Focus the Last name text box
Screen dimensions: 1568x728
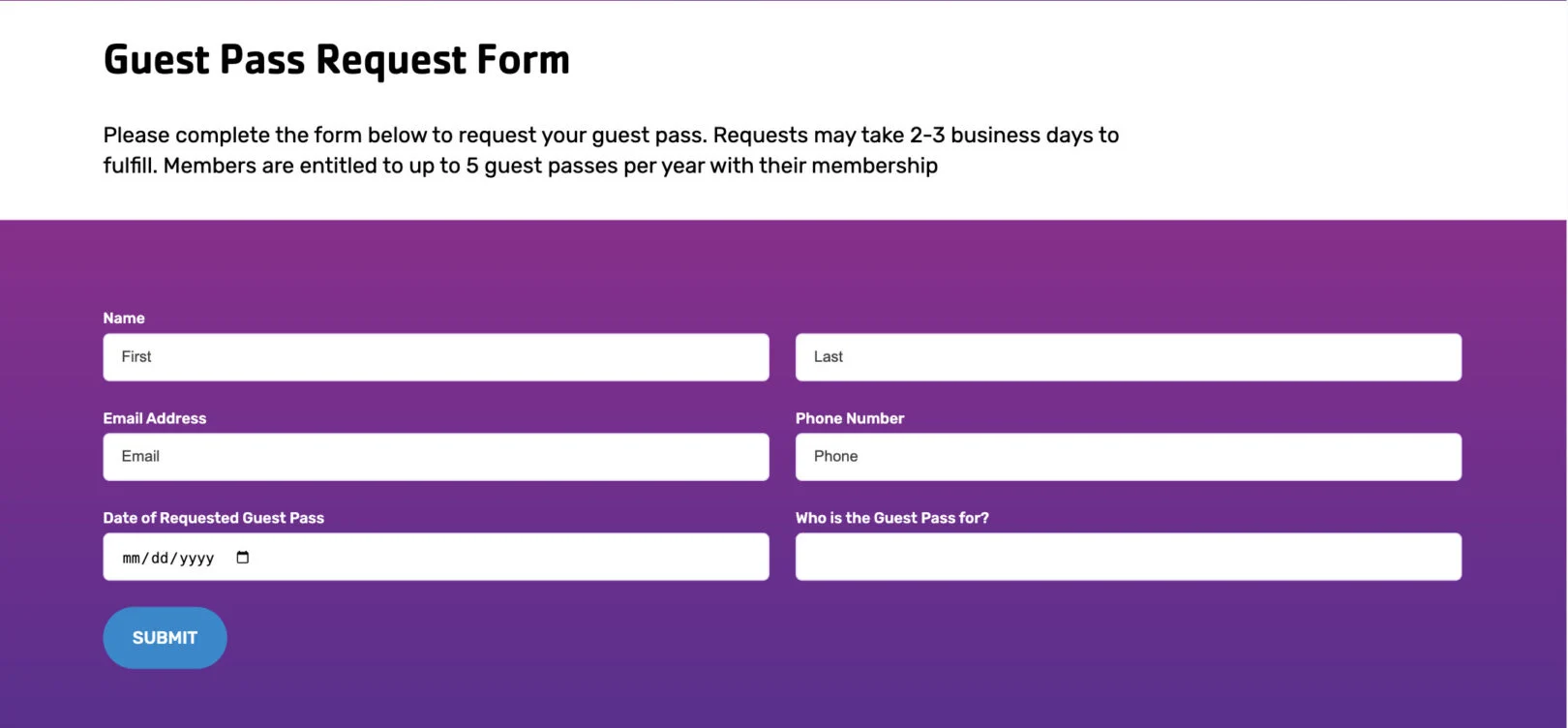click(x=1128, y=357)
